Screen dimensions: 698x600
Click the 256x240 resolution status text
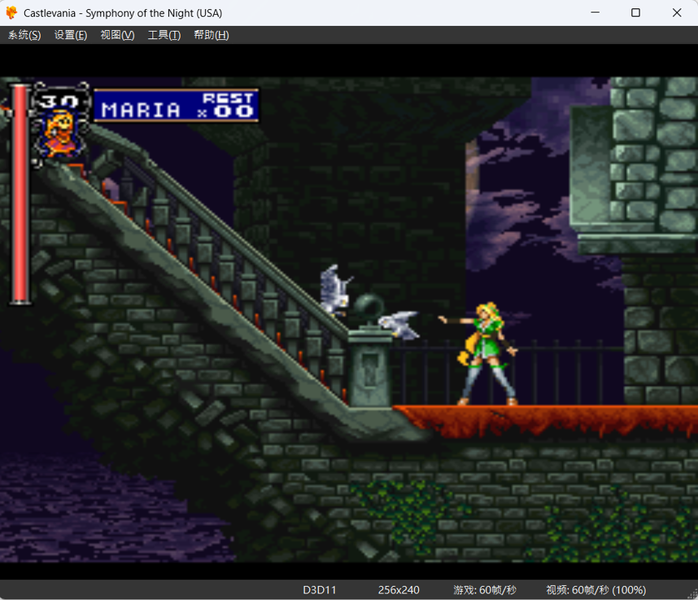(x=398, y=590)
